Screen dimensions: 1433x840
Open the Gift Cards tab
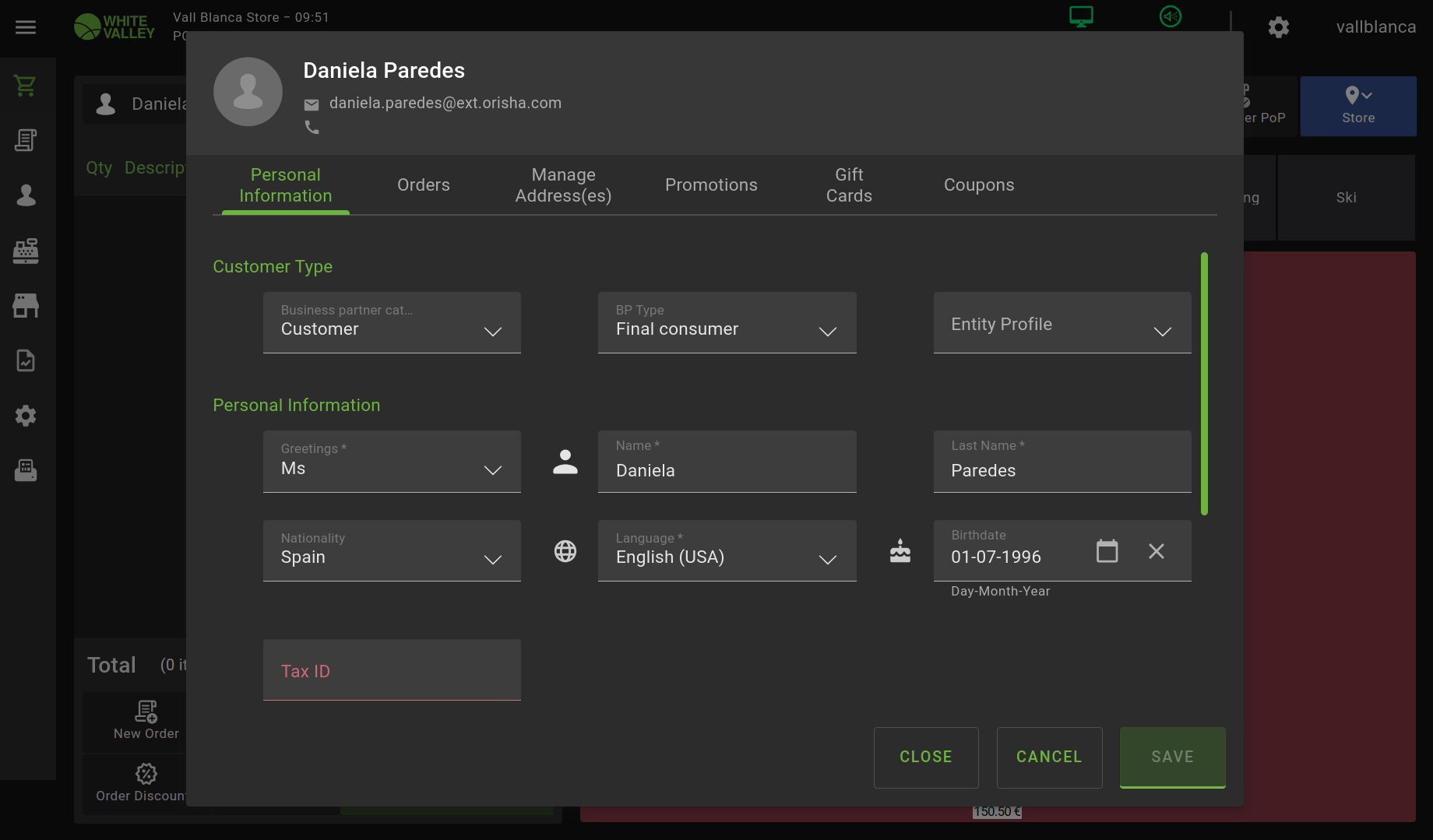[848, 185]
